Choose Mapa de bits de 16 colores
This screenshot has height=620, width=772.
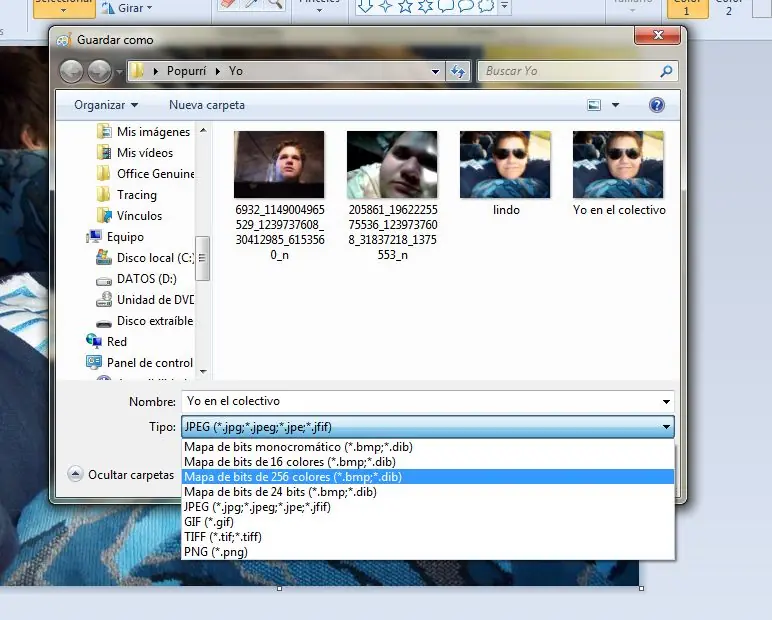[428, 462]
